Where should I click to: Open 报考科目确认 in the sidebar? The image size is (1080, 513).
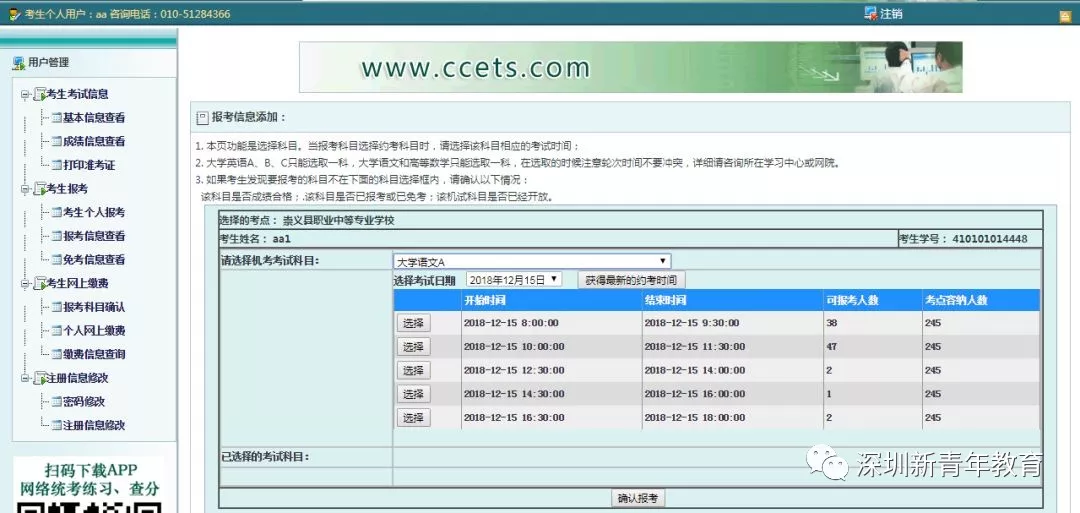[x=94, y=306]
